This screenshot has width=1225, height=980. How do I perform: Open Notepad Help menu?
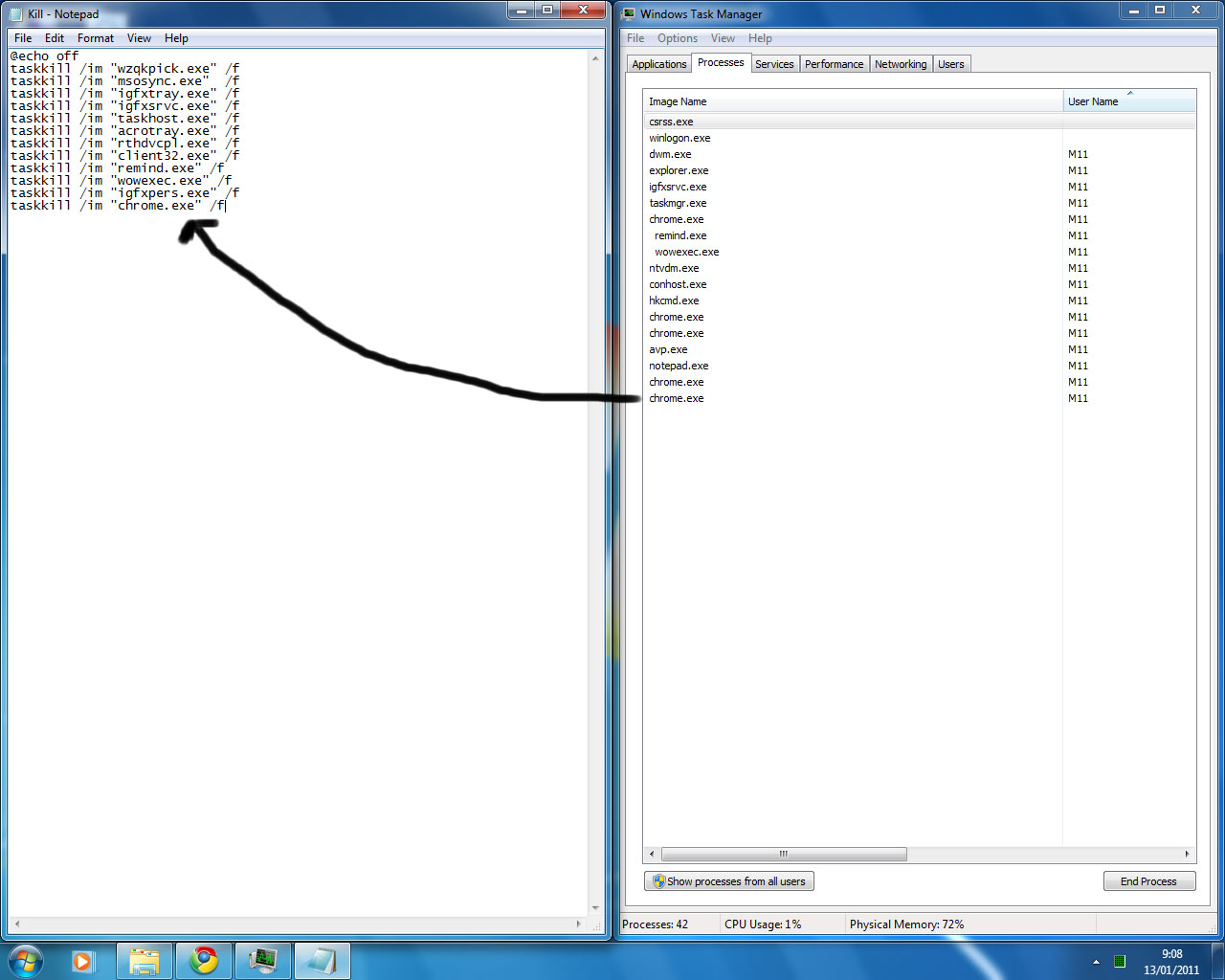click(x=176, y=38)
